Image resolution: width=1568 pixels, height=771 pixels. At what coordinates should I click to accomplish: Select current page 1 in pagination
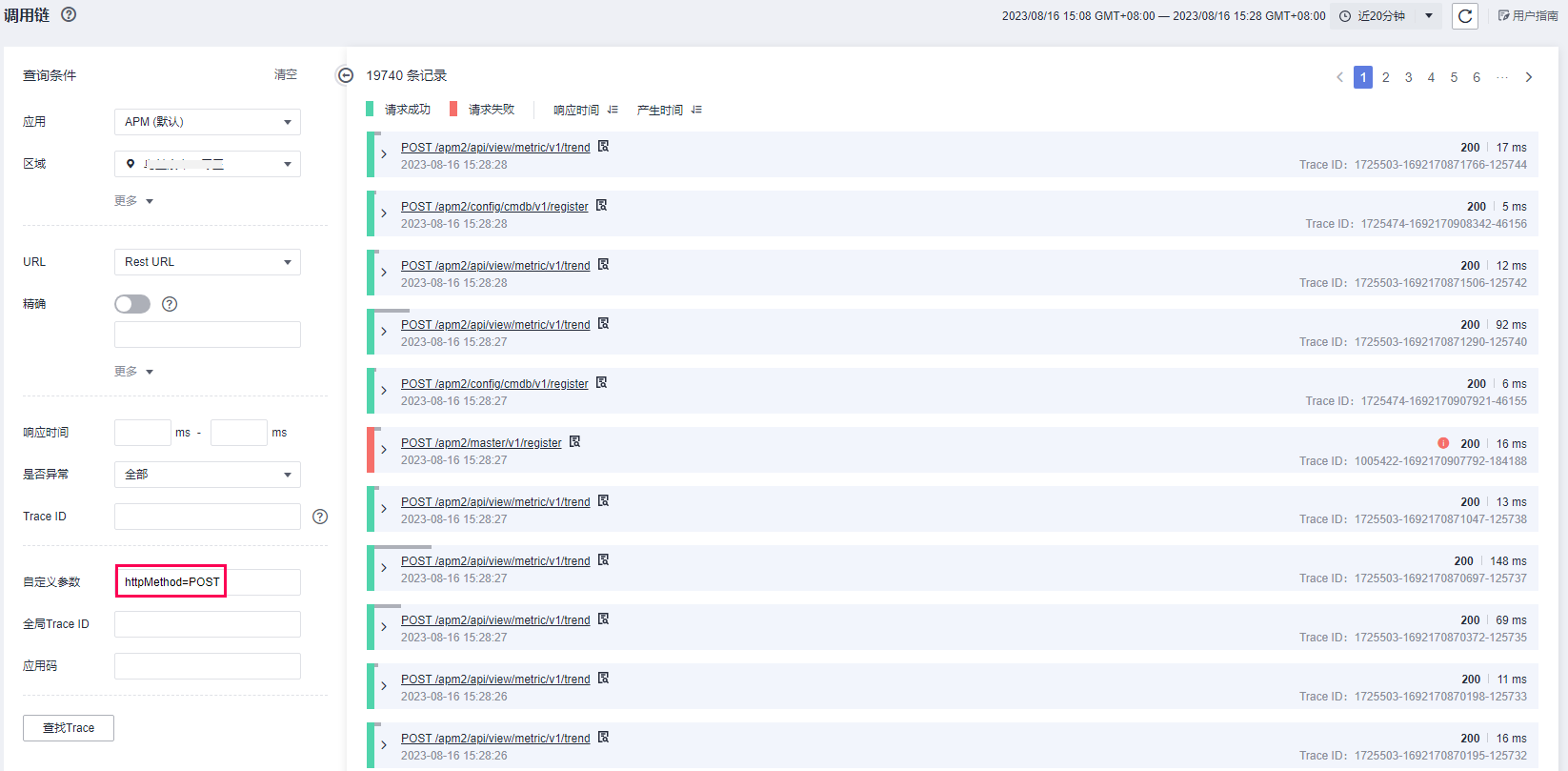pos(1363,77)
